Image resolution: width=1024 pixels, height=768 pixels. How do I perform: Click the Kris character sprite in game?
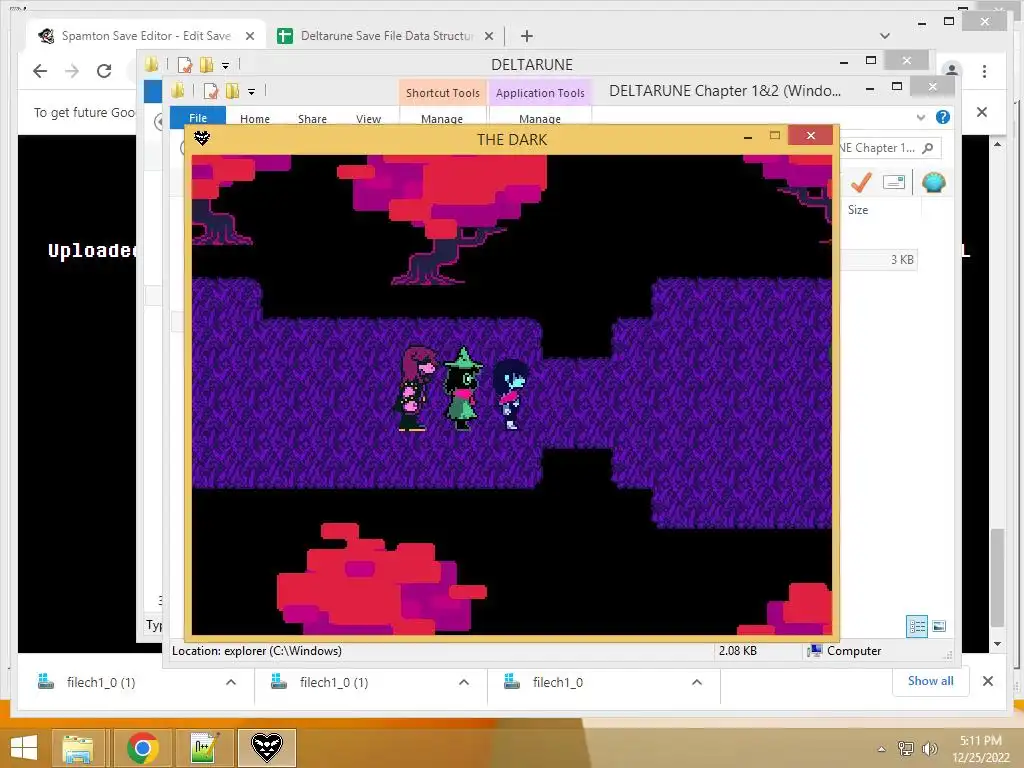[509, 393]
